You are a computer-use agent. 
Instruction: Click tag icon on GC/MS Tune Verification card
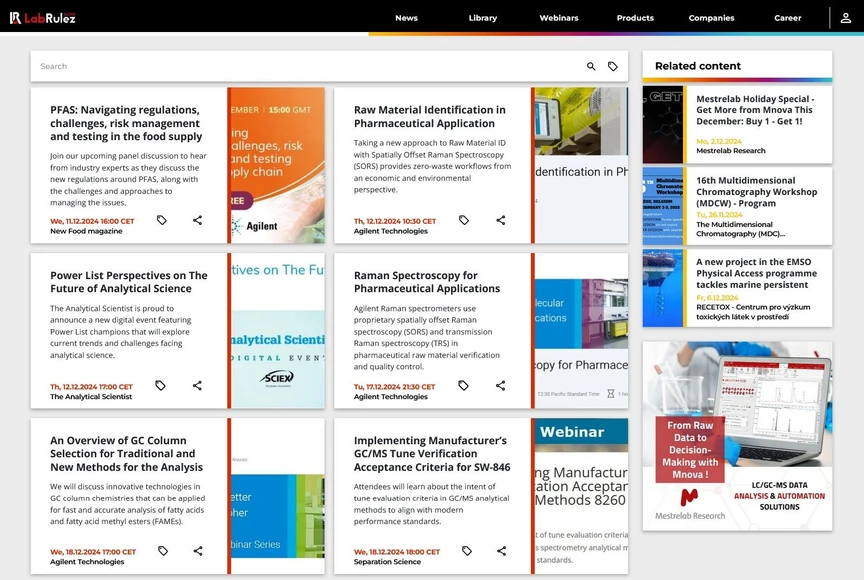[467, 551]
